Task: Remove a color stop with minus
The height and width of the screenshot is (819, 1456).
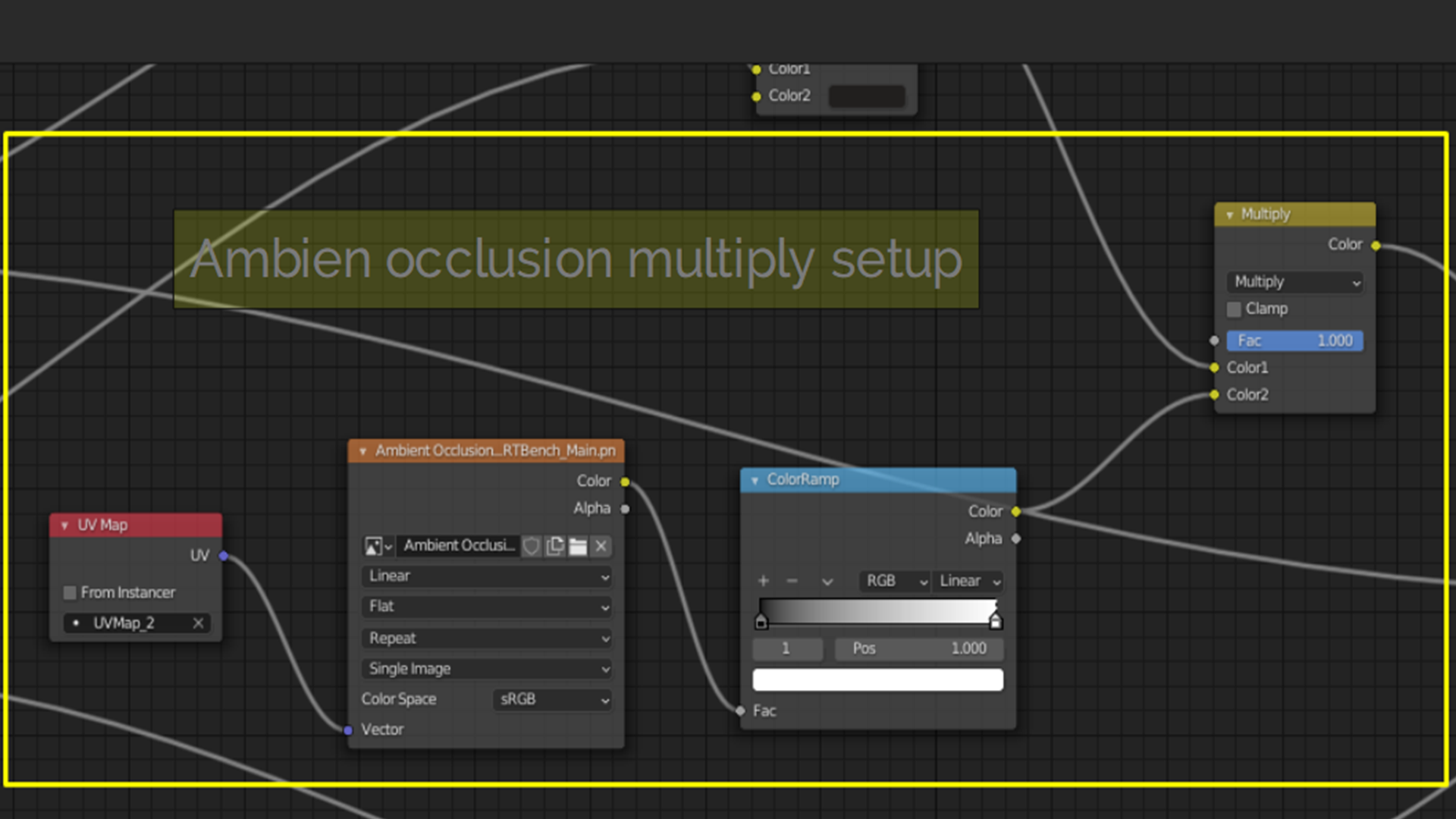Action: click(x=792, y=581)
